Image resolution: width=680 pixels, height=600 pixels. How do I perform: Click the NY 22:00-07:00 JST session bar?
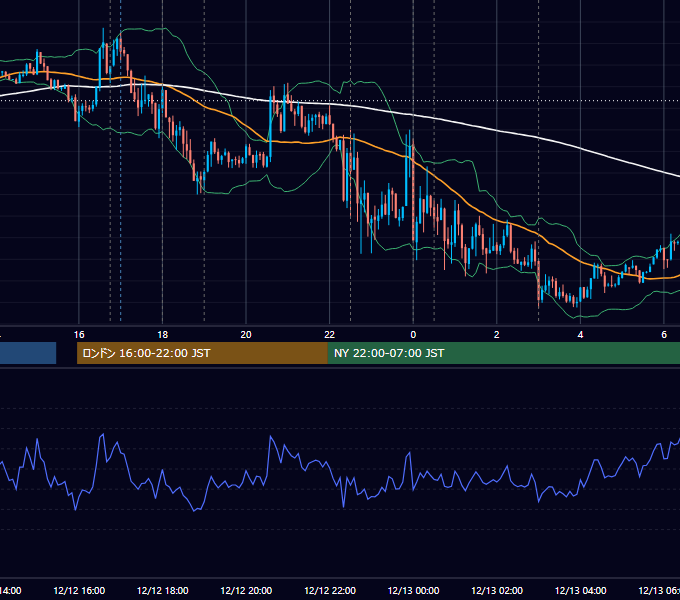tap(503, 353)
